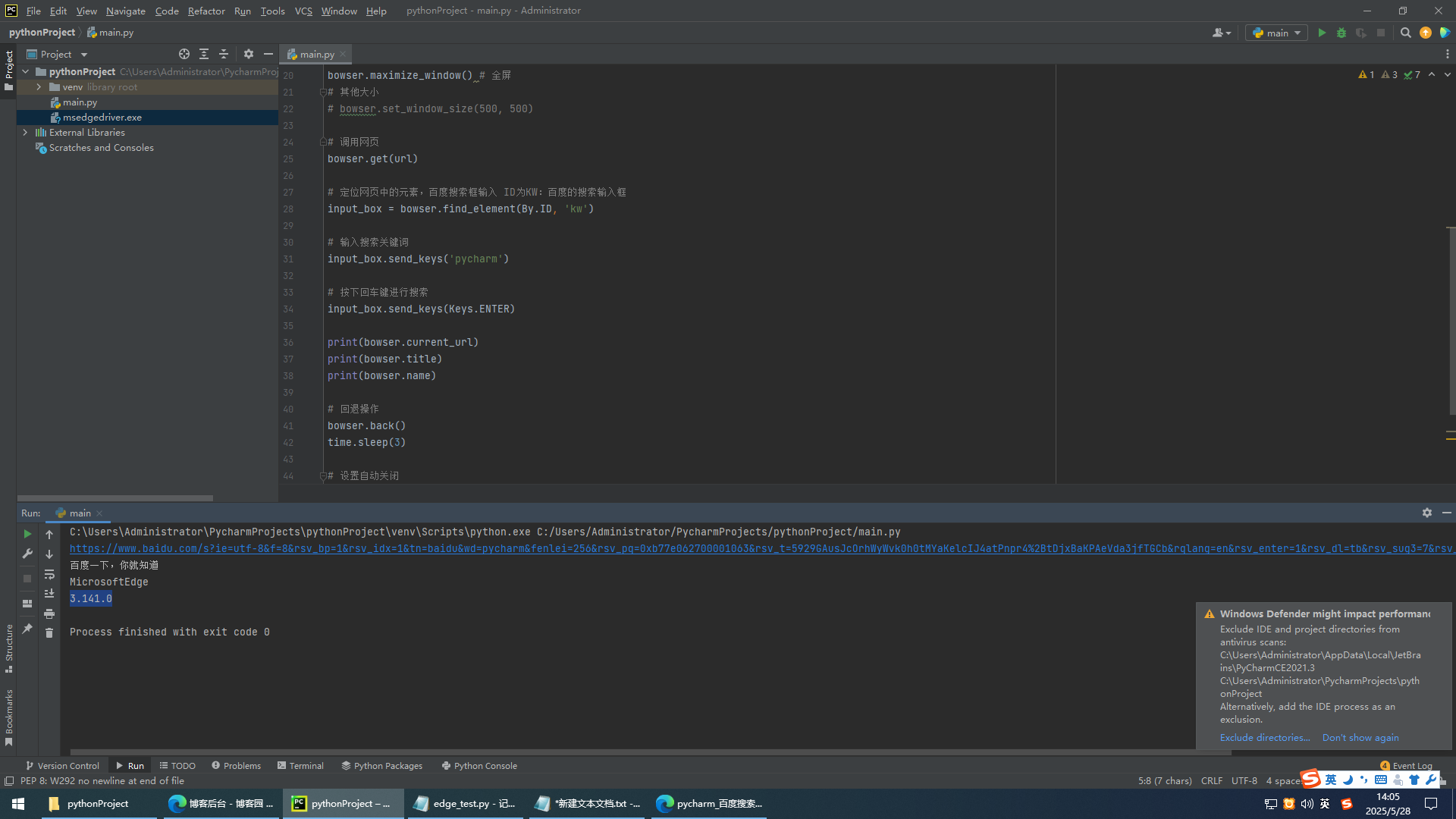Print the console output with the printer icon
The height and width of the screenshot is (819, 1456).
[x=49, y=613]
